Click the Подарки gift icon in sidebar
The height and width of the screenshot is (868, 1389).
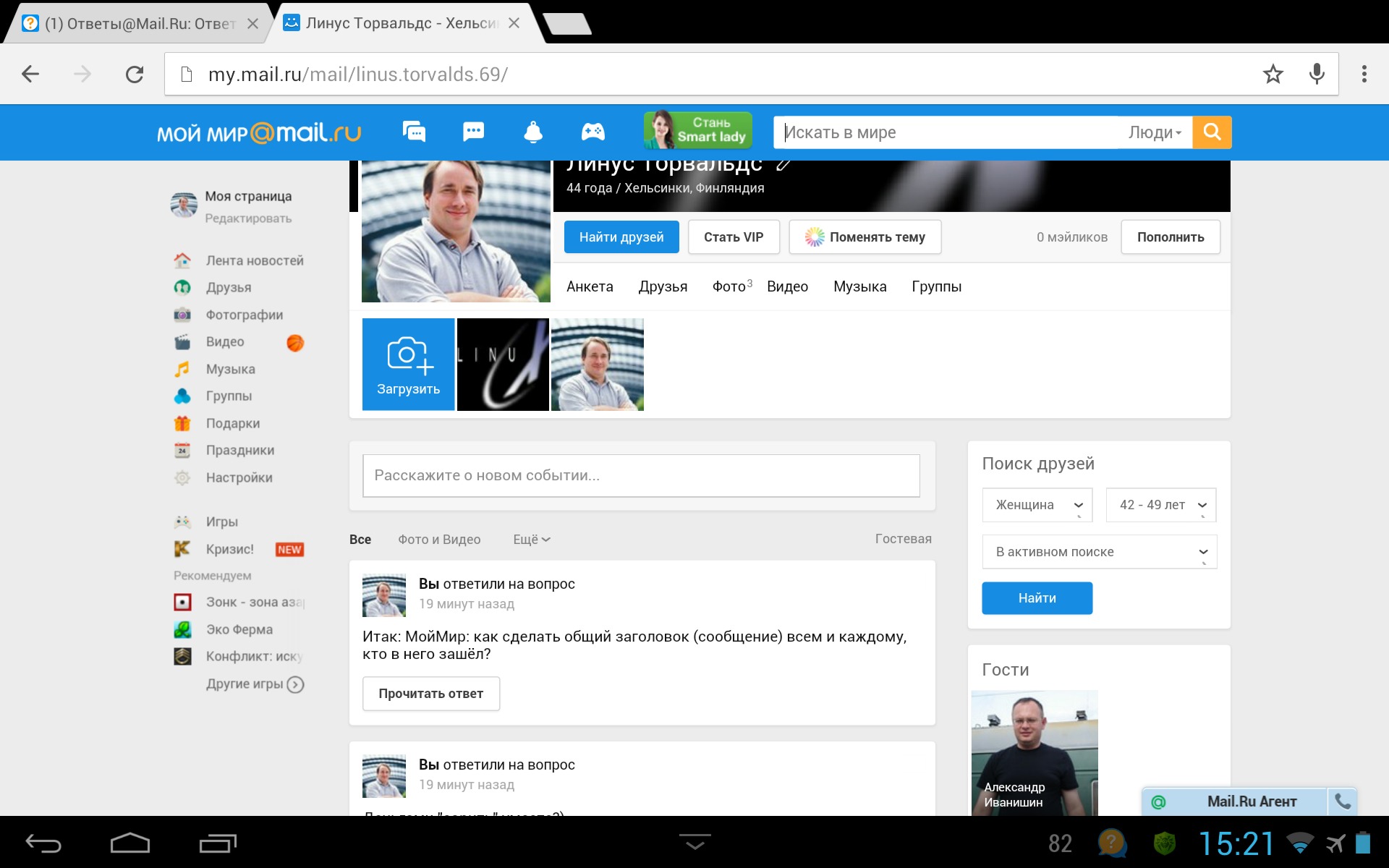(182, 423)
